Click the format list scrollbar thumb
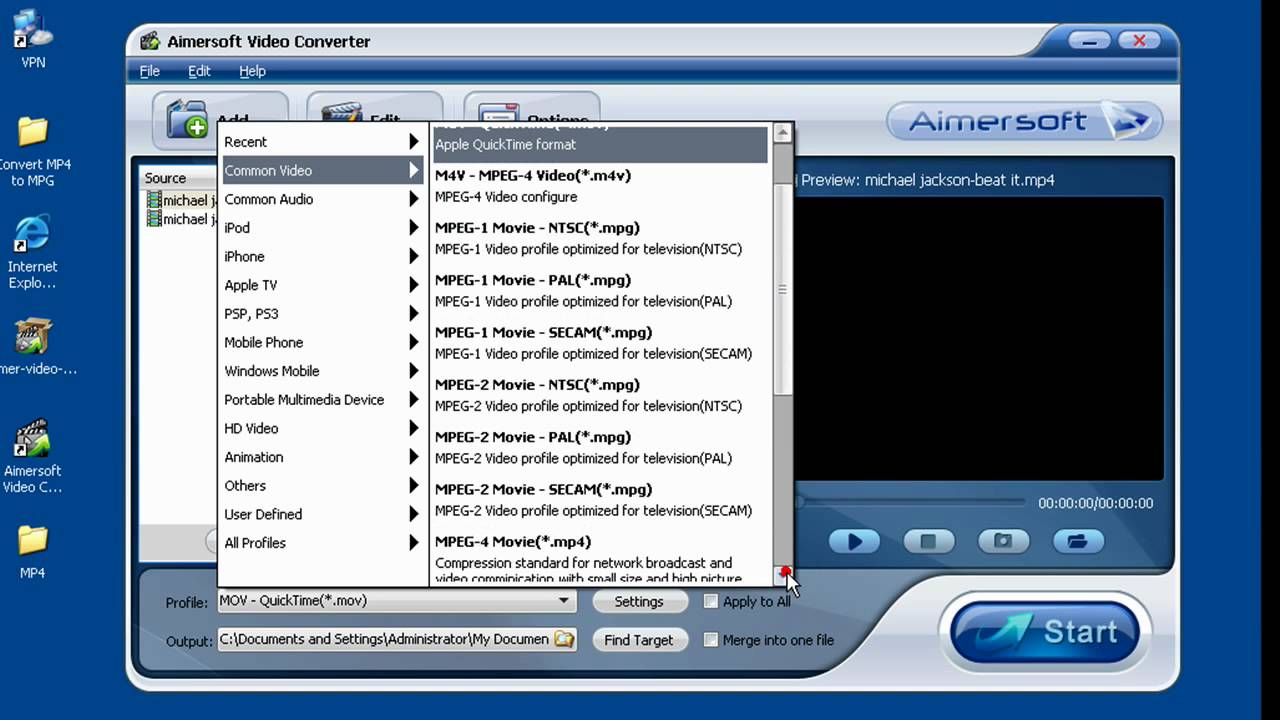 (783, 289)
